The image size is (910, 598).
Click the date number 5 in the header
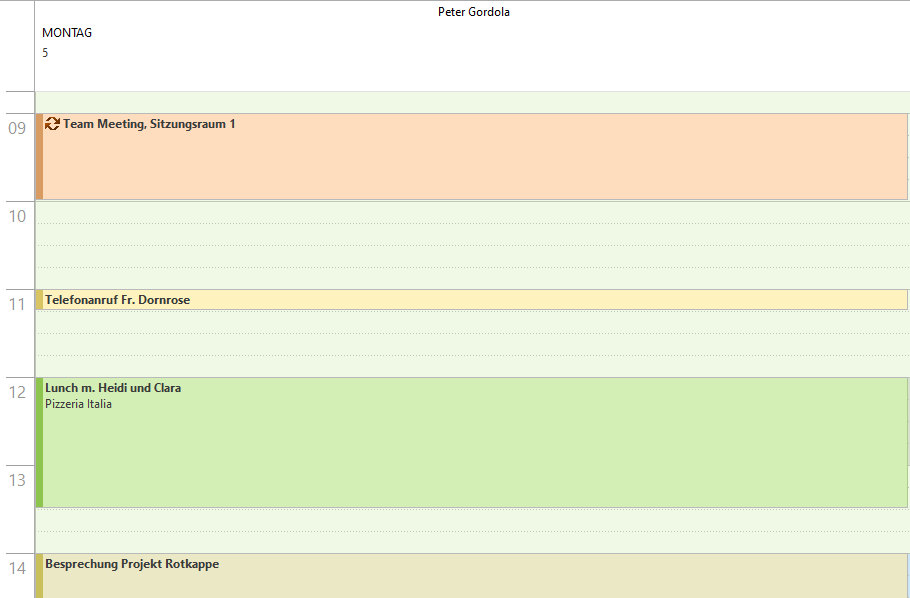pos(44,53)
